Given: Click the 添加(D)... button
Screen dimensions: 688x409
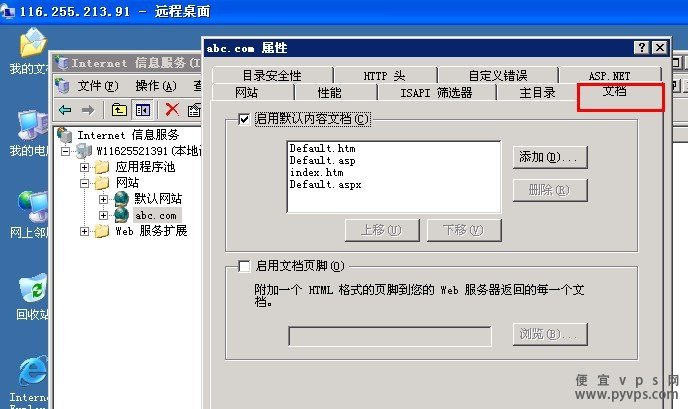Looking at the screenshot, I should [550, 157].
